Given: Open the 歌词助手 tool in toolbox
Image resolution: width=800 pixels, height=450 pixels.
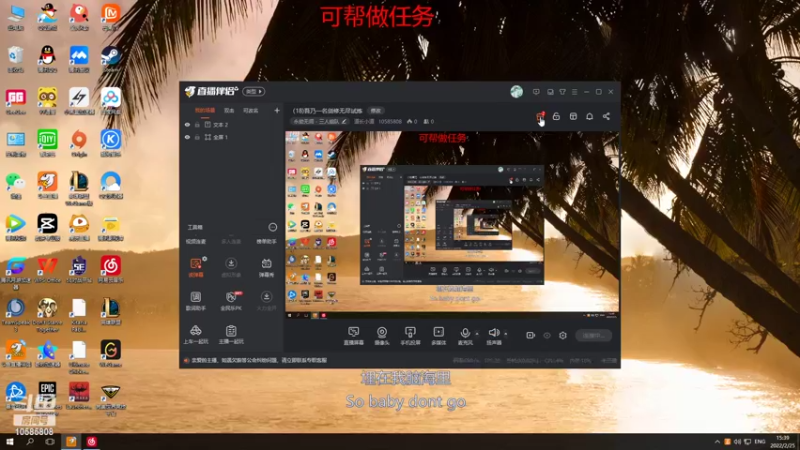Looking at the screenshot, I should pyautogui.click(x=196, y=301).
